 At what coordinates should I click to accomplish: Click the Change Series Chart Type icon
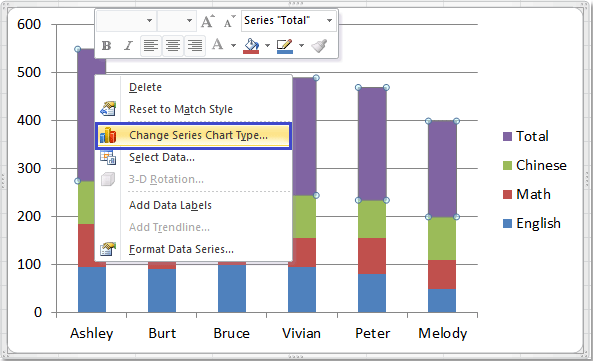click(108, 135)
